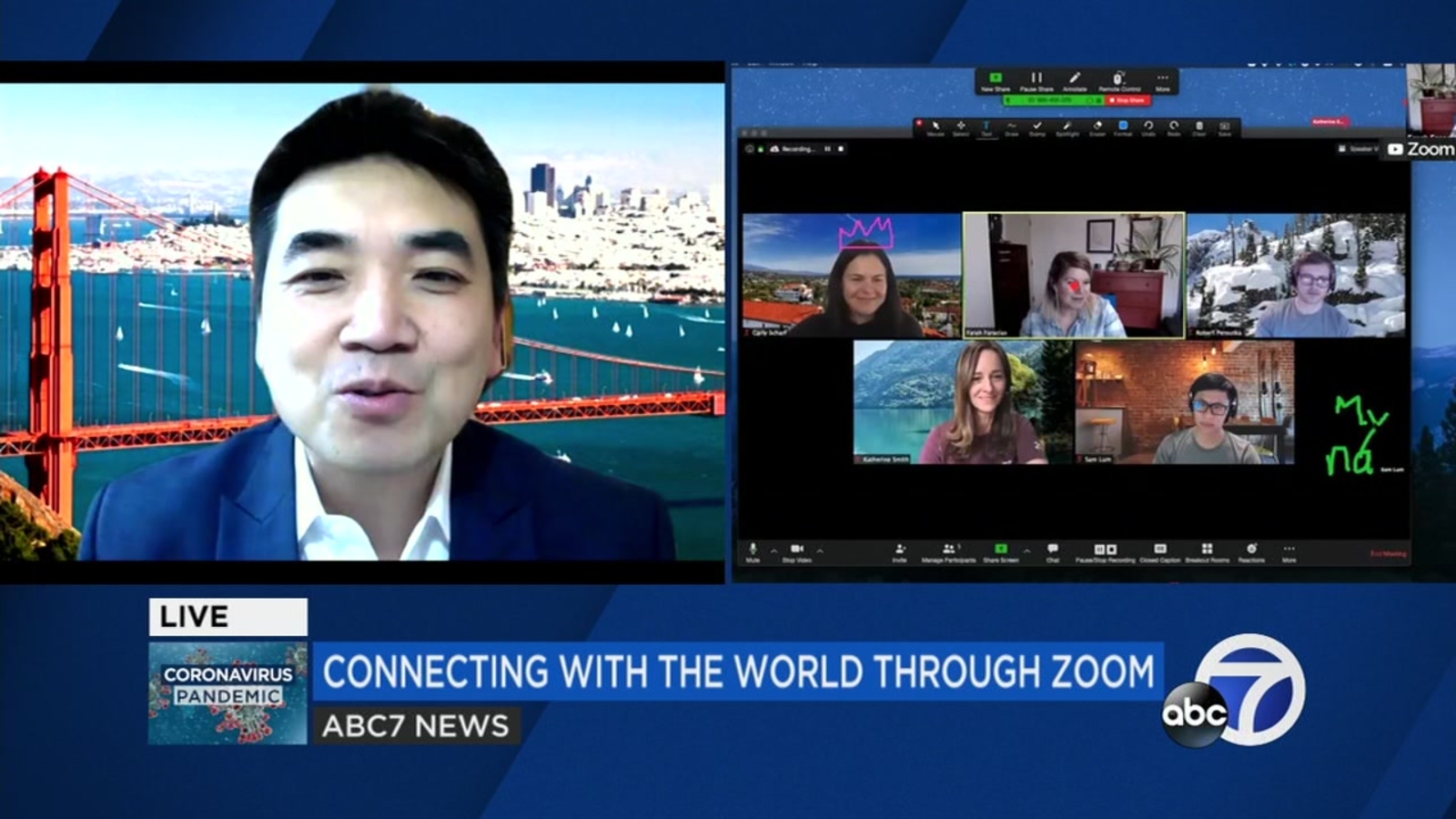
Task: Switch layout using the Speaker View button
Action: [x=1360, y=148]
